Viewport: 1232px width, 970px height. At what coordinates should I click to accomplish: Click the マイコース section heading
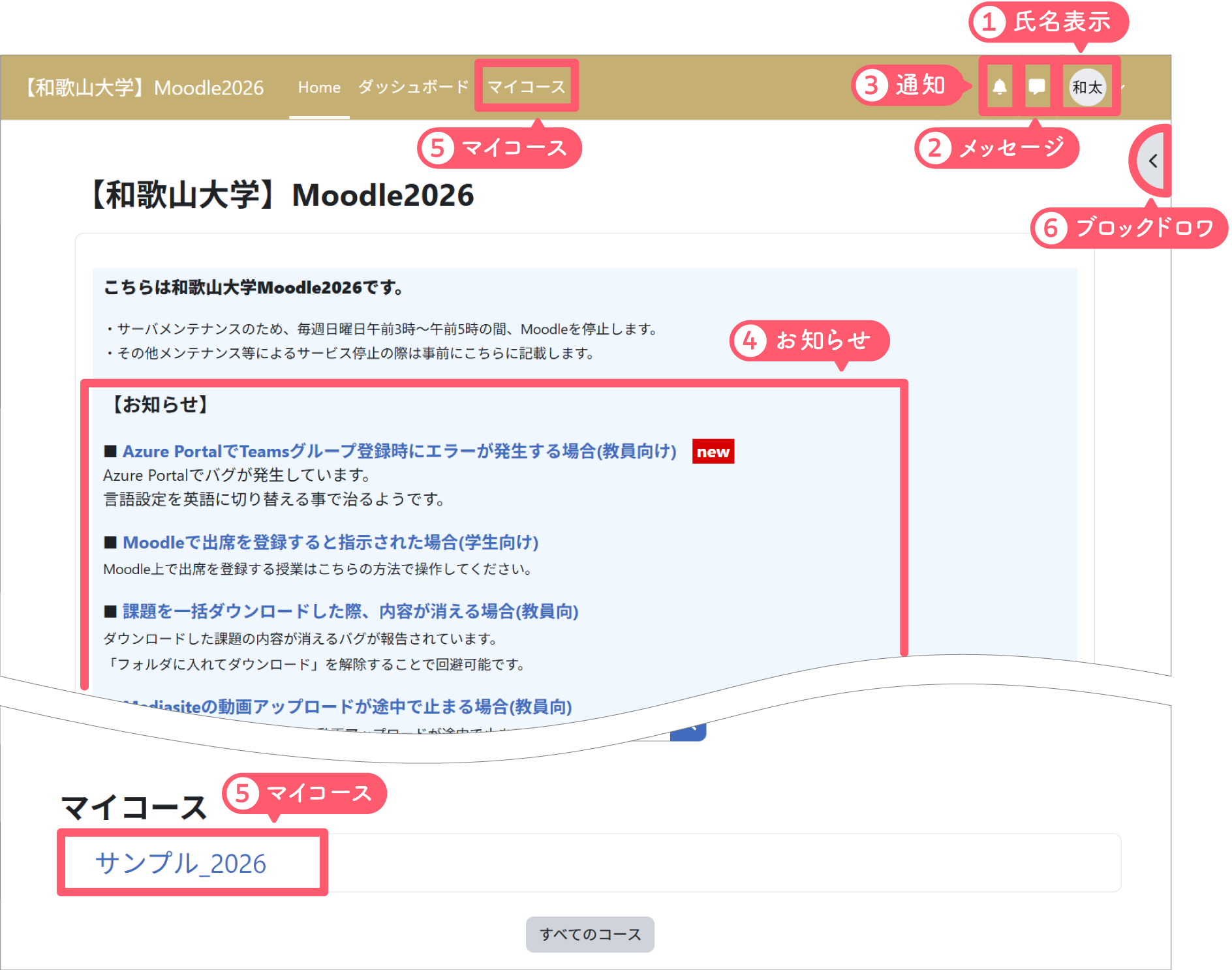[134, 808]
